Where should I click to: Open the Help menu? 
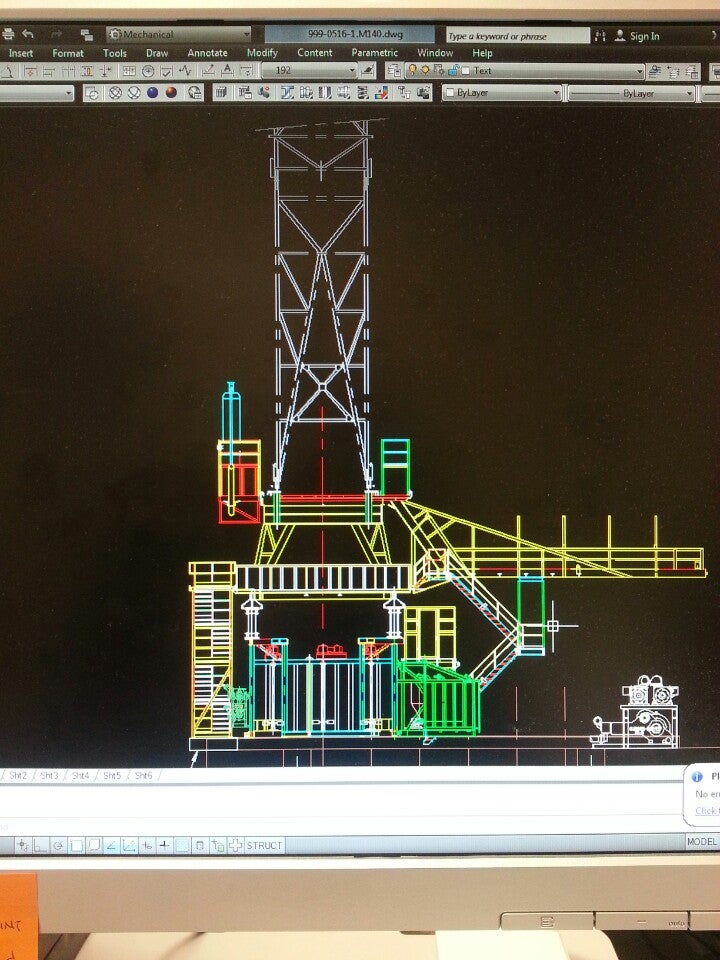(482, 53)
